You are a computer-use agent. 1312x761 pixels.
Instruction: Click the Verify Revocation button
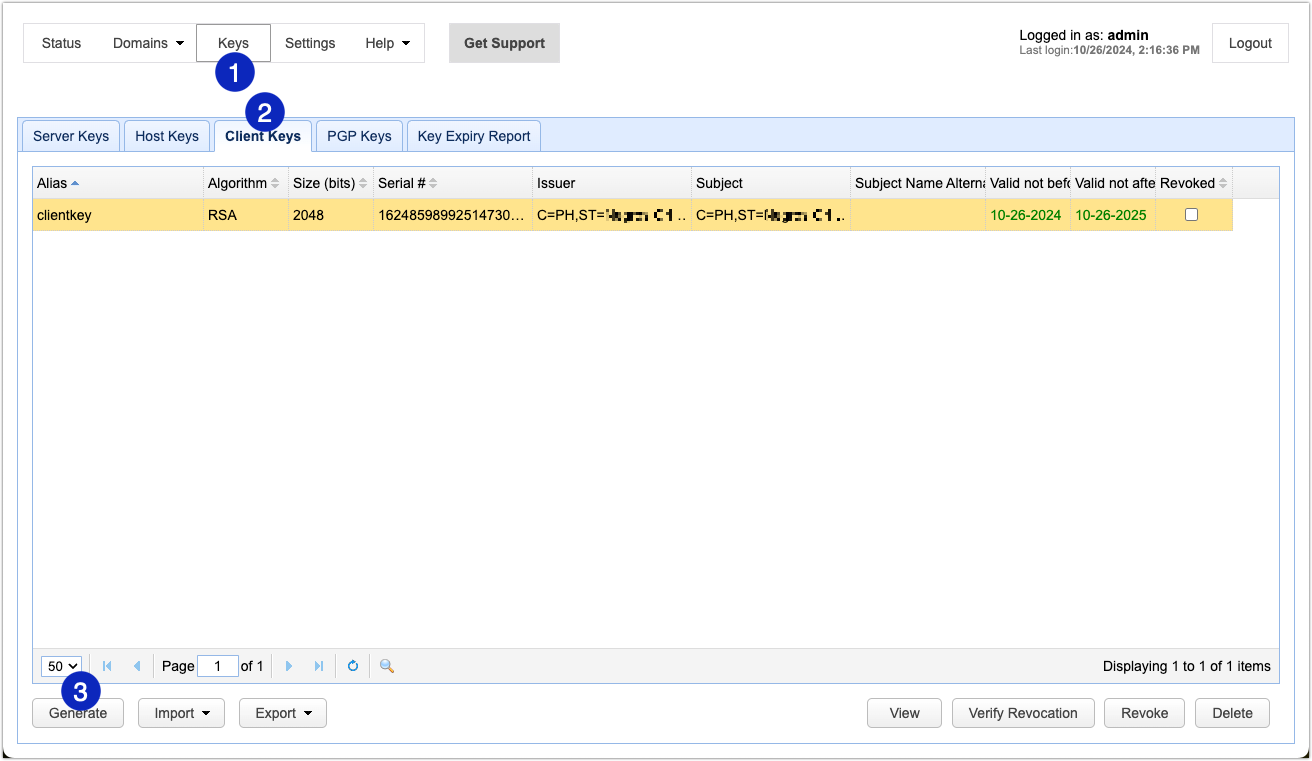[x=1022, y=713]
